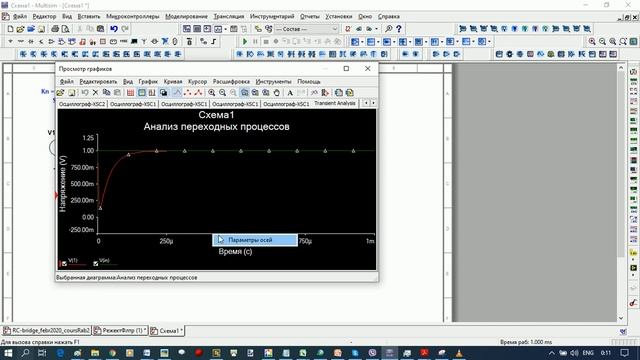Choose 'Параметры осей' in the context menu

(255, 240)
